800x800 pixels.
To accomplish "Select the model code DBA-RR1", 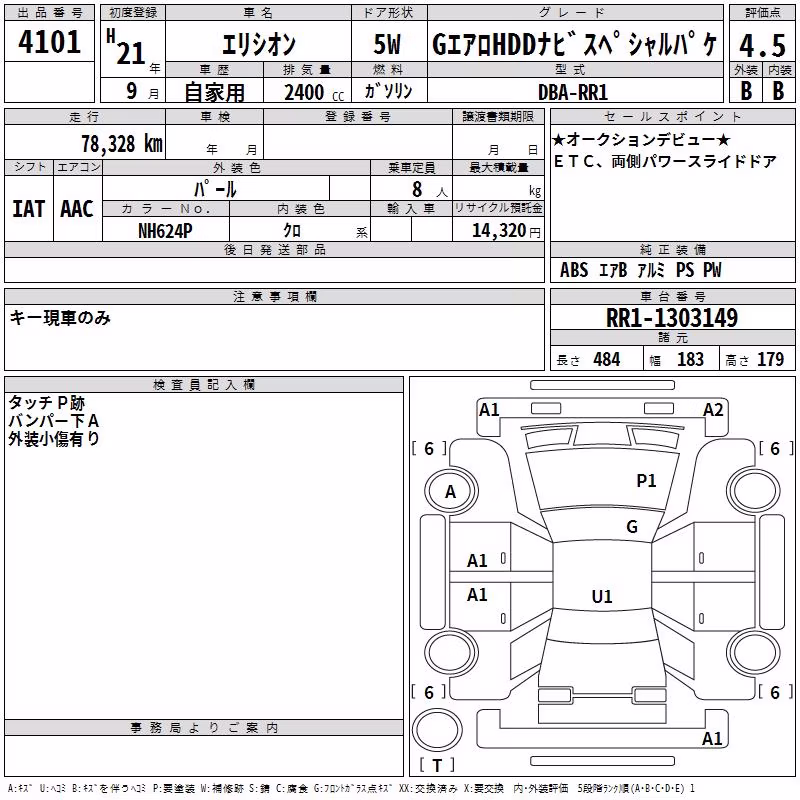I will (573, 92).
